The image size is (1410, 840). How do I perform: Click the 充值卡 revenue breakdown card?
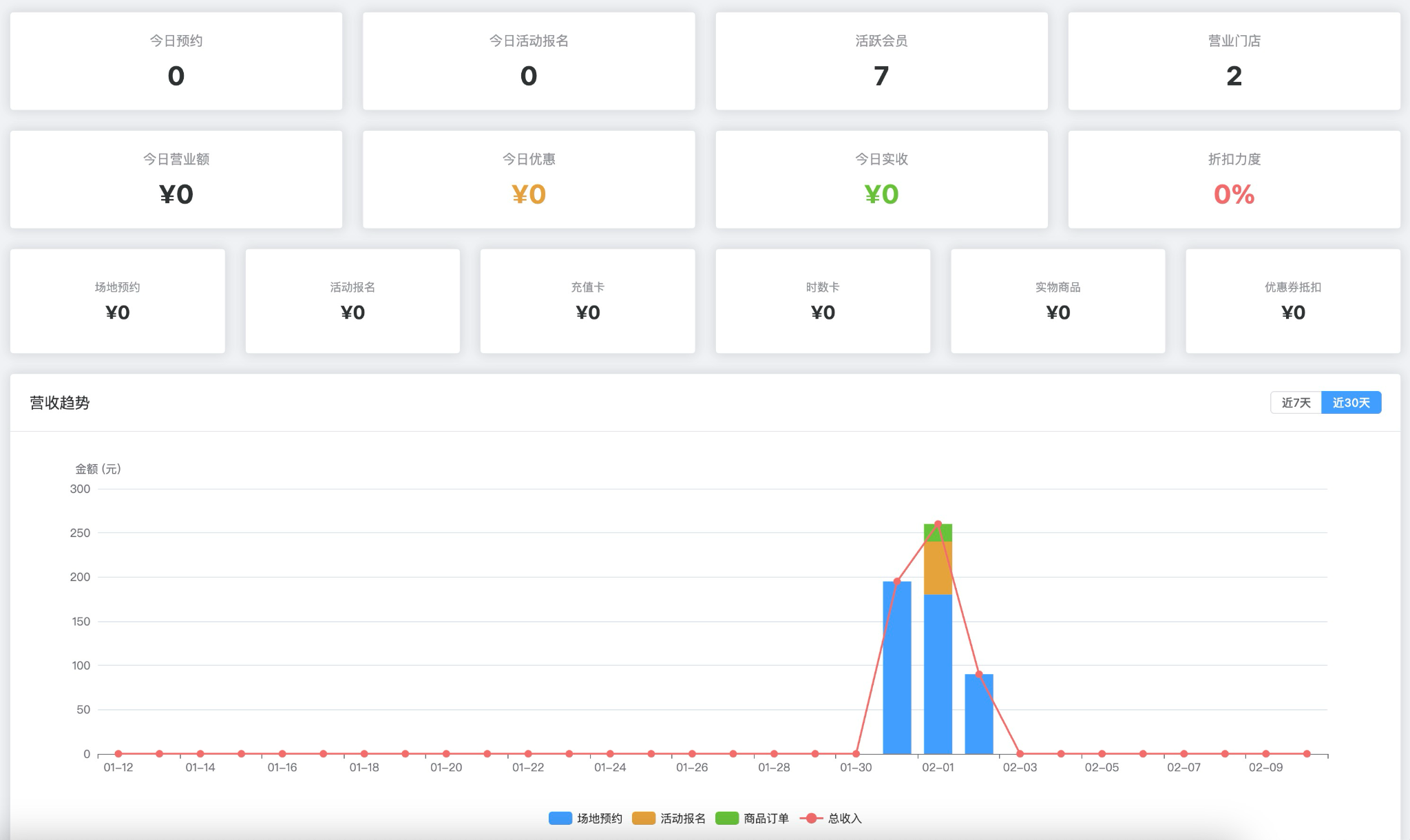click(x=587, y=301)
